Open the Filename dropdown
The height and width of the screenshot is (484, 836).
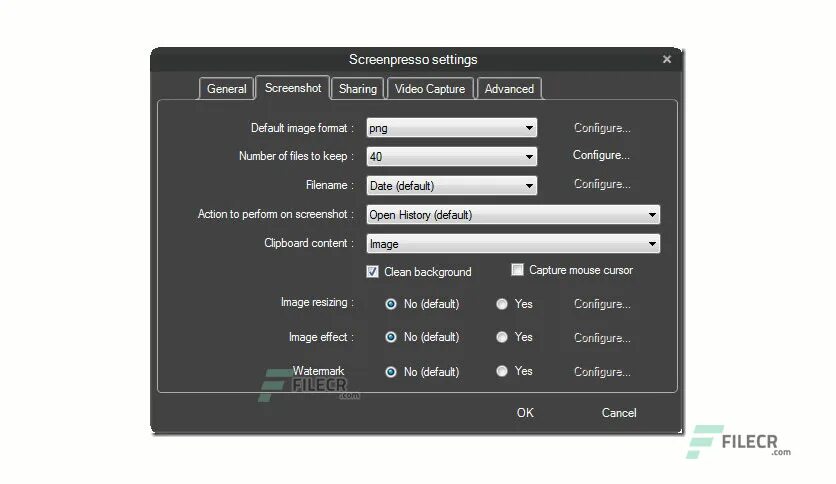pos(452,185)
